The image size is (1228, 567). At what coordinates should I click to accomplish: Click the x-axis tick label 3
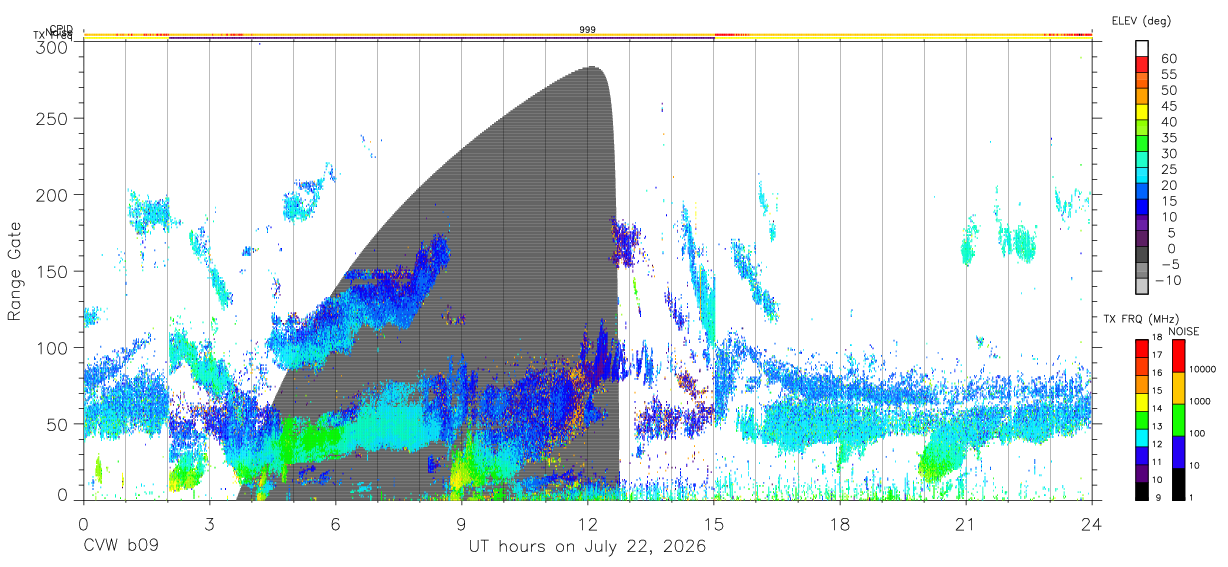coord(209,523)
